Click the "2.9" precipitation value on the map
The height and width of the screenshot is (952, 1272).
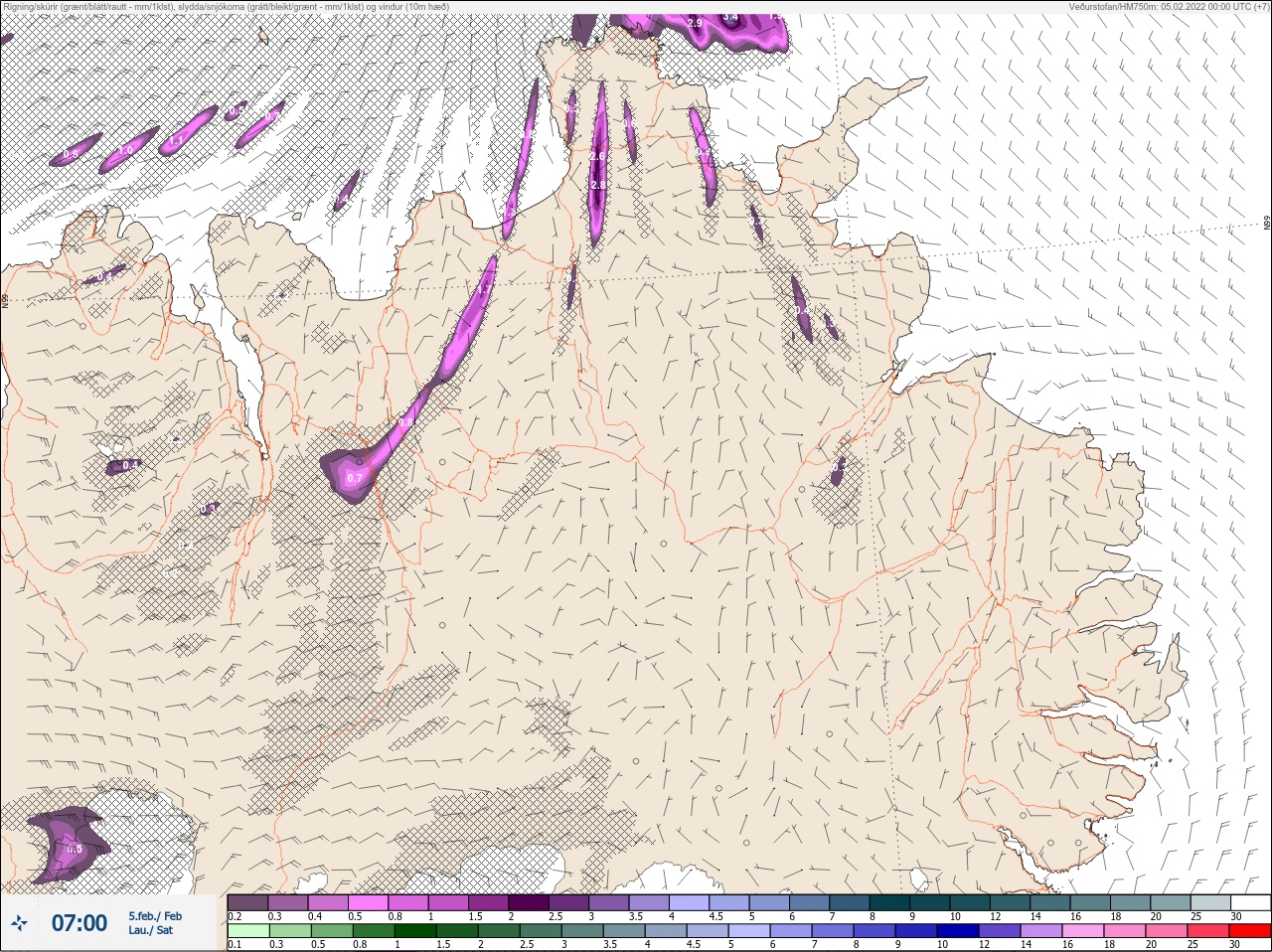click(x=695, y=22)
